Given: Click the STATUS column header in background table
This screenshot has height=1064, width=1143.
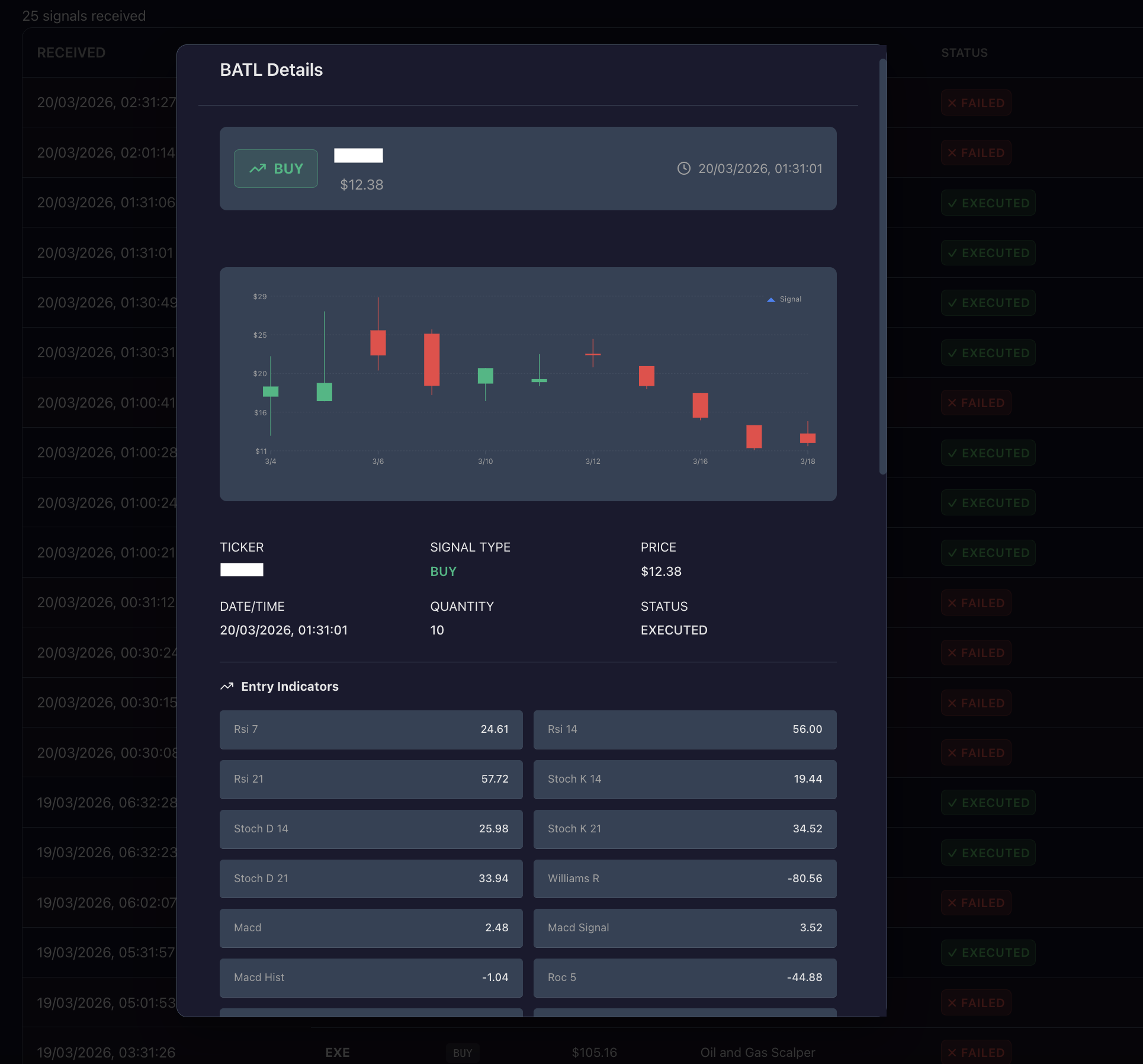Looking at the screenshot, I should point(964,53).
